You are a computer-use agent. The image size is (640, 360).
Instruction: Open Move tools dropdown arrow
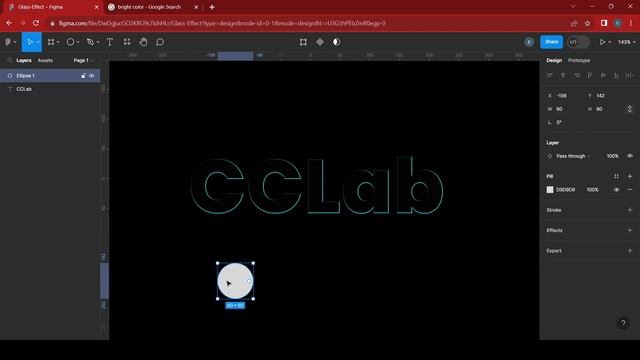click(38, 42)
